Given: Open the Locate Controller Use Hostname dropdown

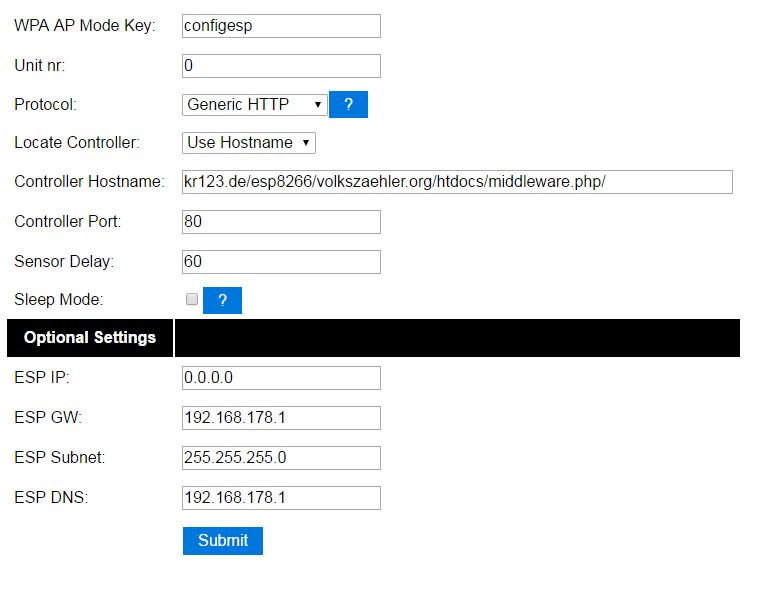Looking at the screenshot, I should [x=249, y=143].
